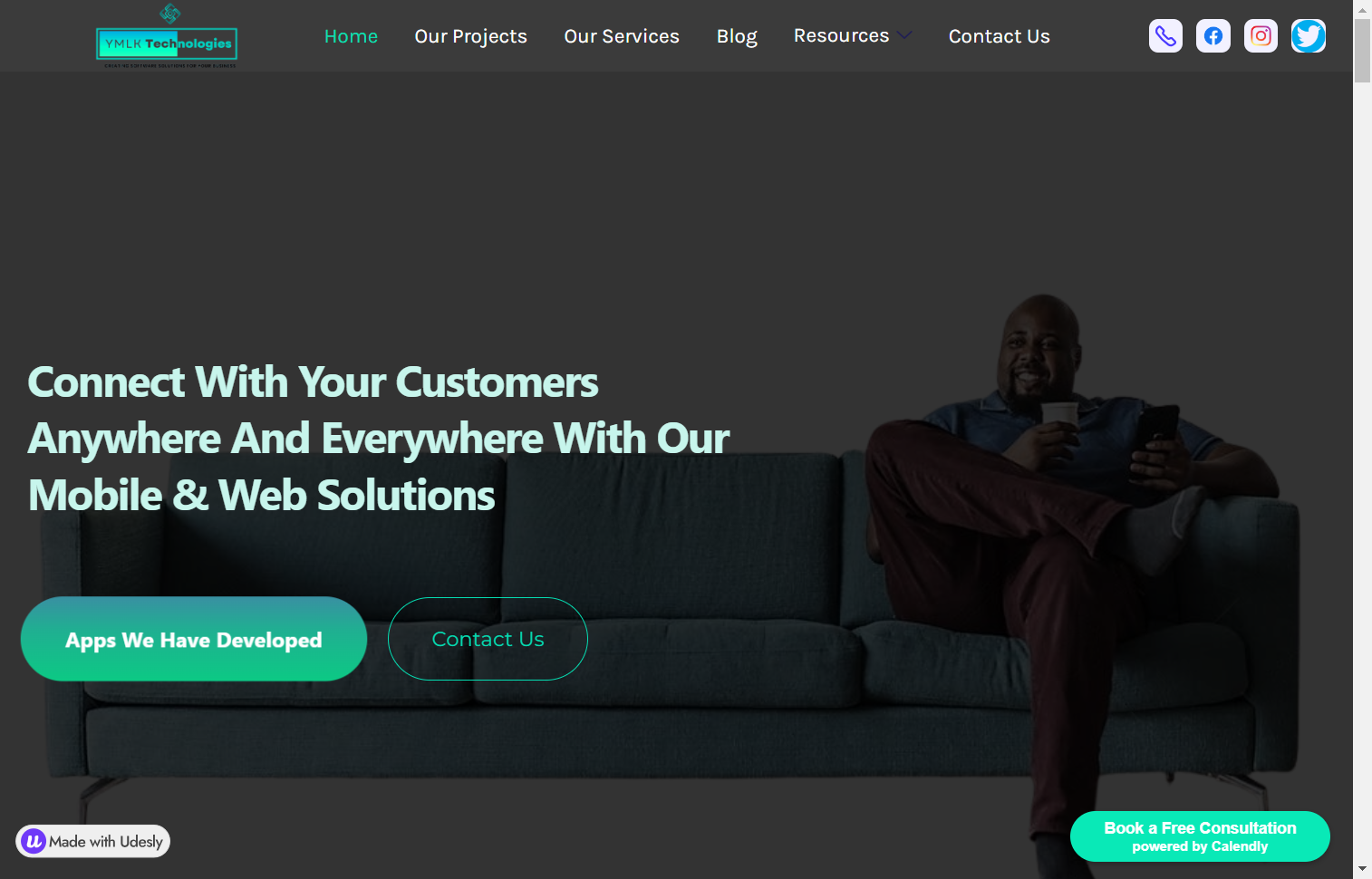Click the phone call icon
This screenshot has height=879, width=1372.
click(1165, 36)
